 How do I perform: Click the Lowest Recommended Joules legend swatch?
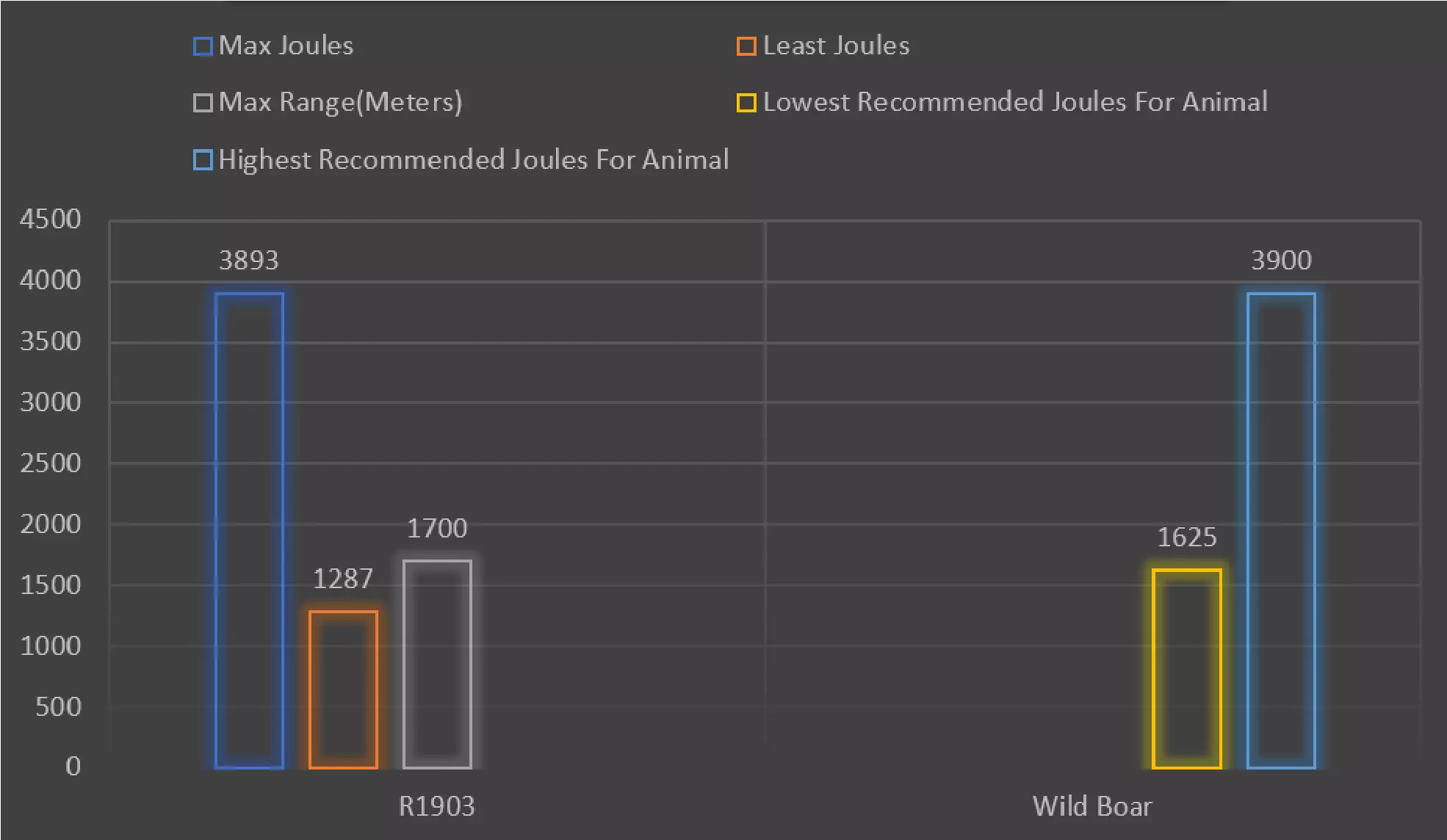pyautogui.click(x=746, y=103)
